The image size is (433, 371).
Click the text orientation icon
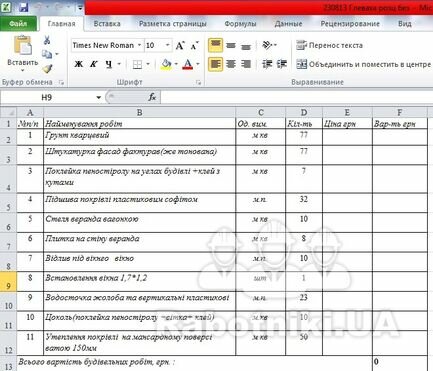pos(267,45)
